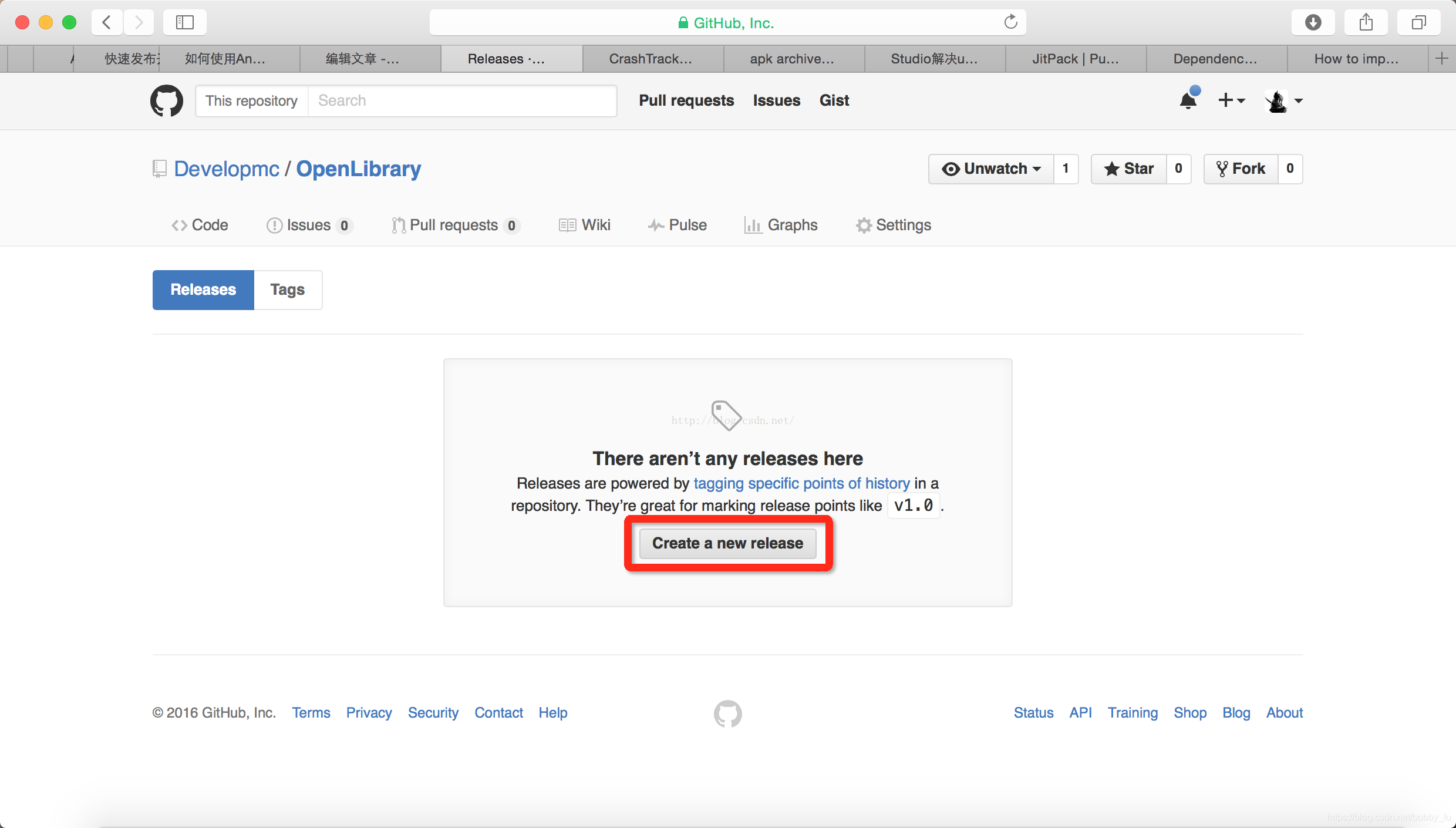Viewport: 1456px width, 828px height.
Task: Click the Releases tab button
Action: 203,289
